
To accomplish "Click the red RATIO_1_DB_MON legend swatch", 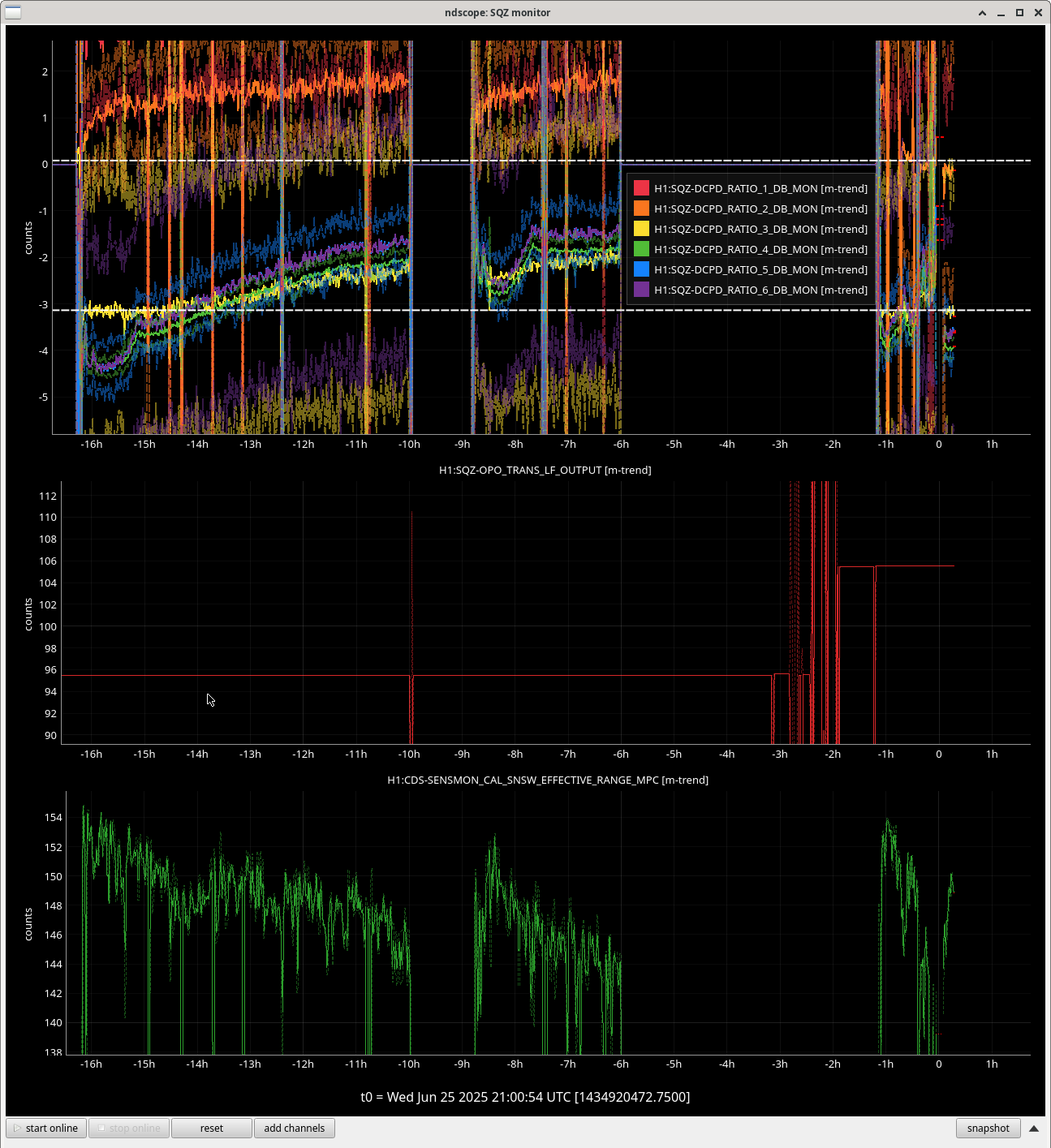I will click(x=641, y=188).
